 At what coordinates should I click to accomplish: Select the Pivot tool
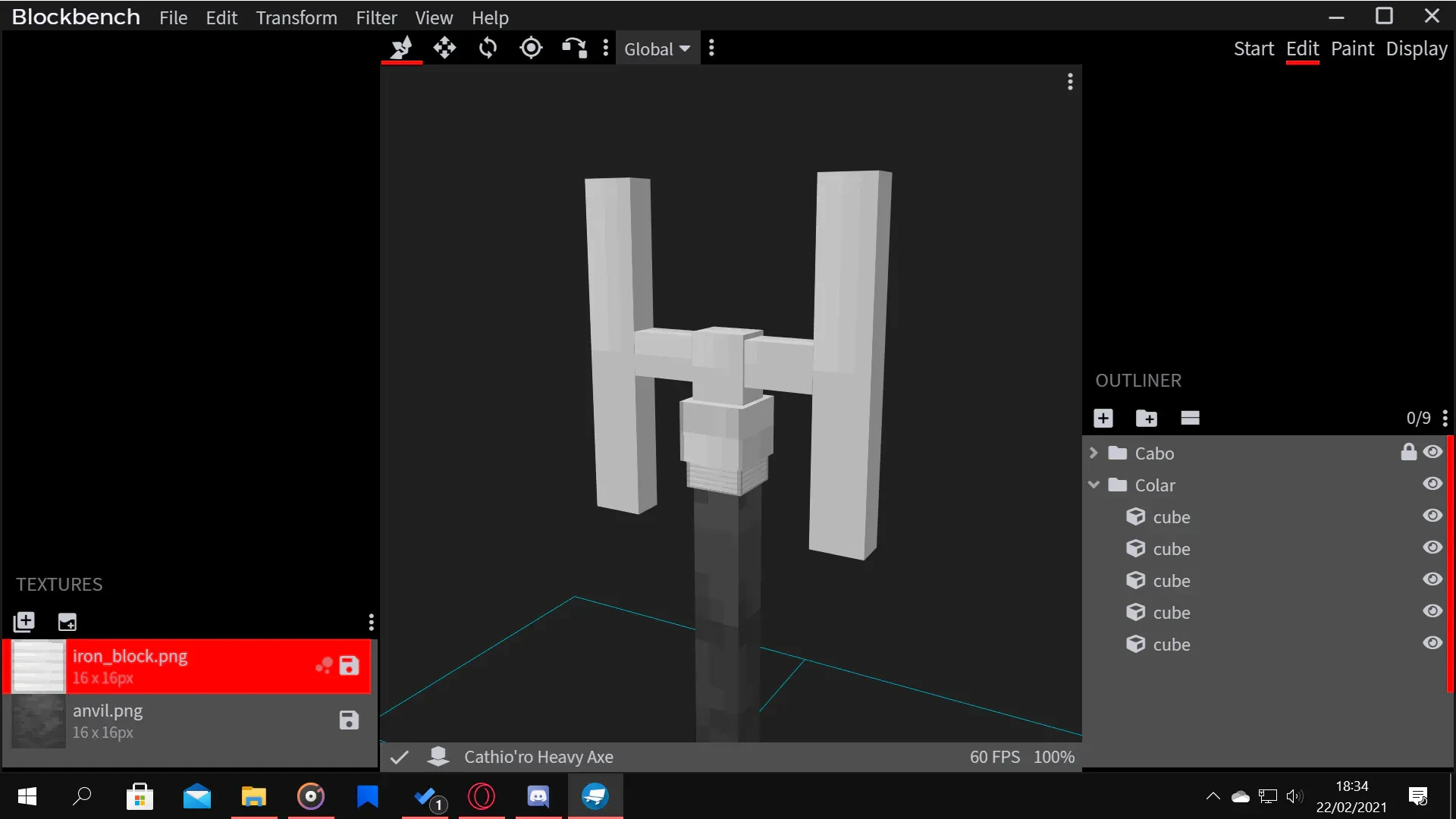tap(531, 48)
